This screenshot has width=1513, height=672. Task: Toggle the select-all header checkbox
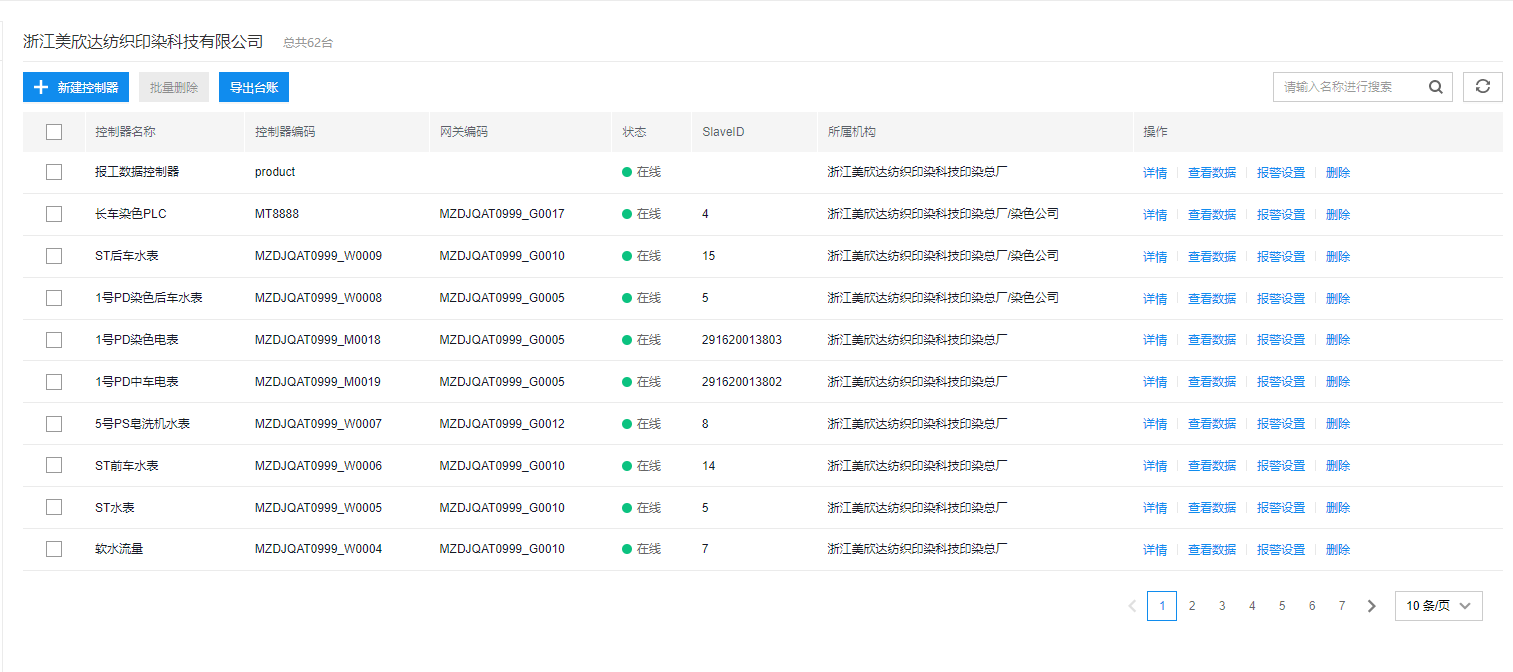point(54,132)
